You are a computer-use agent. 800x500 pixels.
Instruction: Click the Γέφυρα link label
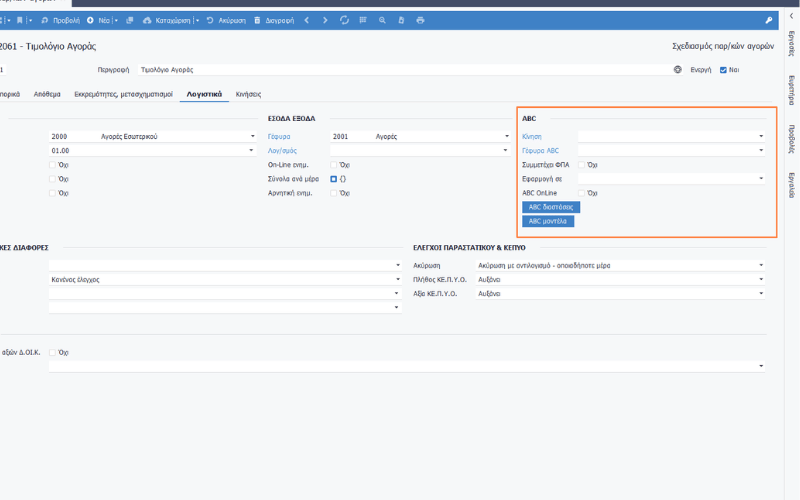(x=279, y=137)
